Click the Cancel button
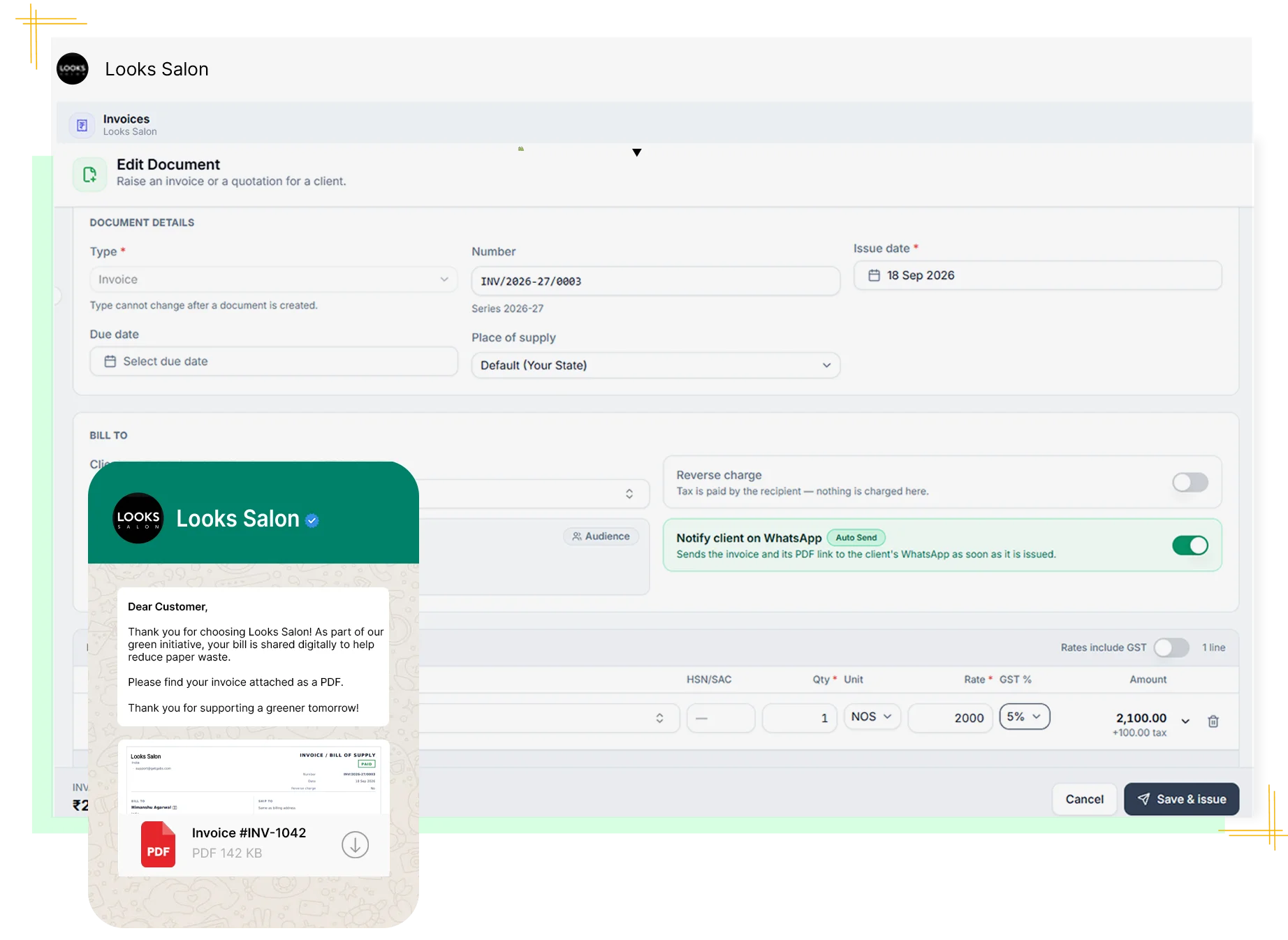 (1084, 799)
